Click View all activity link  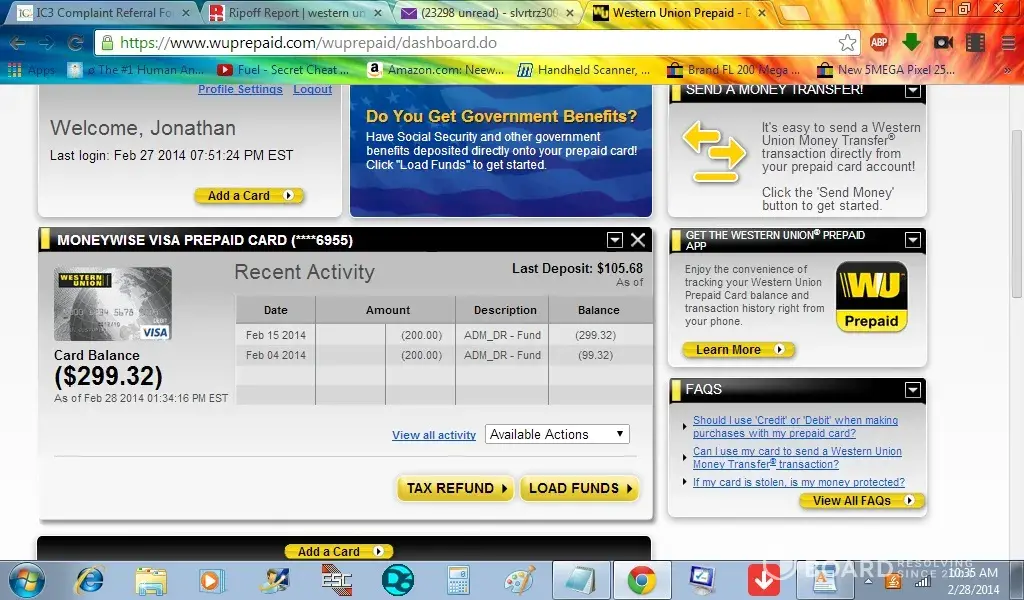click(434, 435)
